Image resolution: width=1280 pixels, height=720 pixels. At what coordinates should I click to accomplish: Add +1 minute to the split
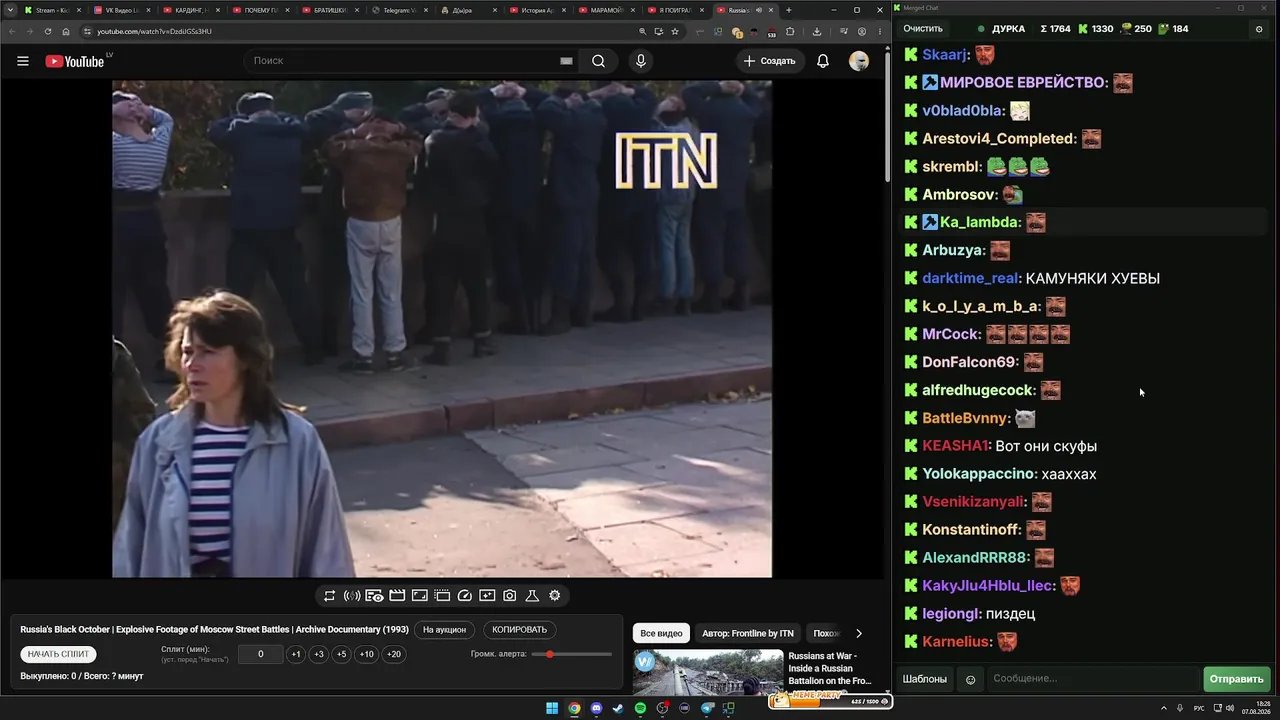[296, 654]
